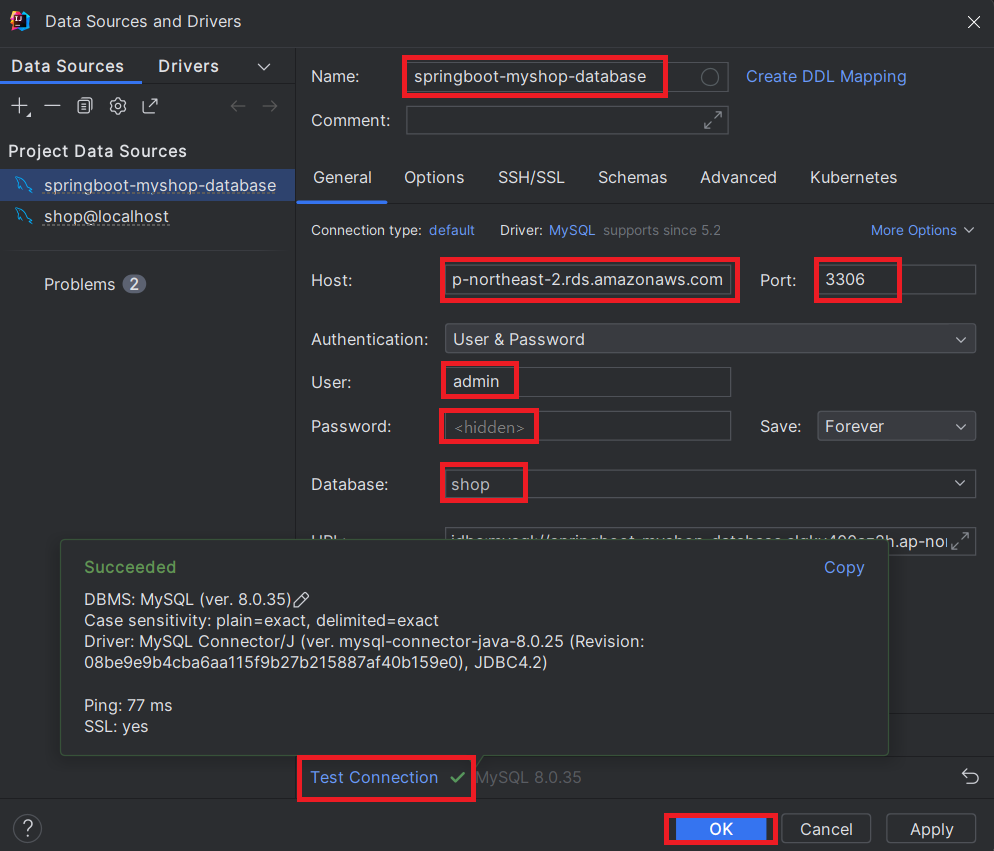994x851 pixels.
Task: Add a new data source with plus icon
Action: [20, 106]
